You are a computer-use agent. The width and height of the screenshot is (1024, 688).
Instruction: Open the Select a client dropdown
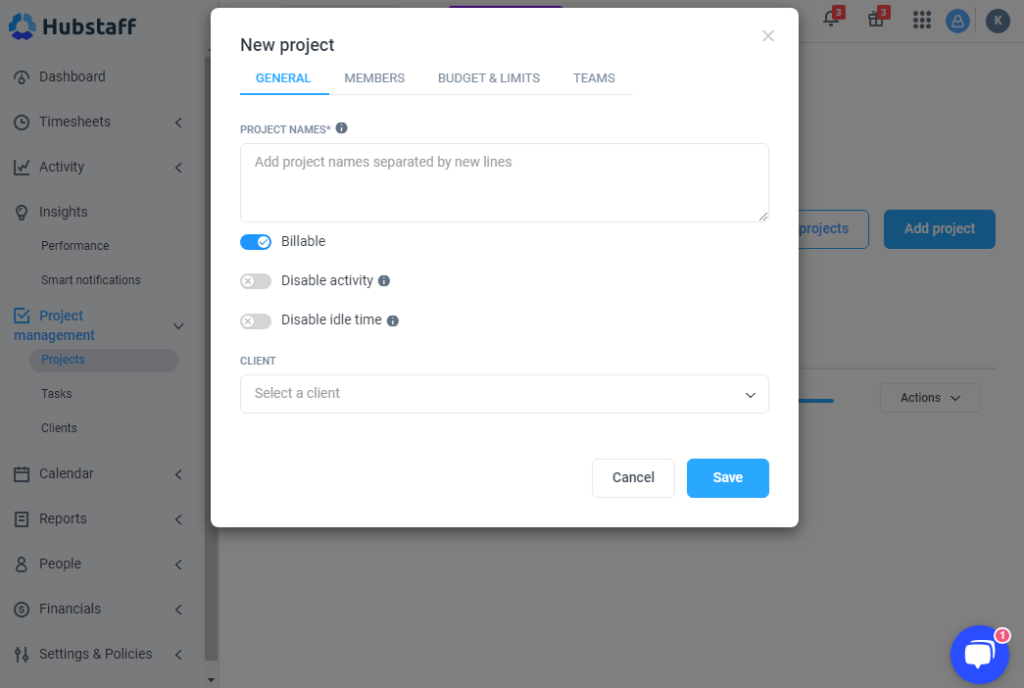(x=504, y=394)
